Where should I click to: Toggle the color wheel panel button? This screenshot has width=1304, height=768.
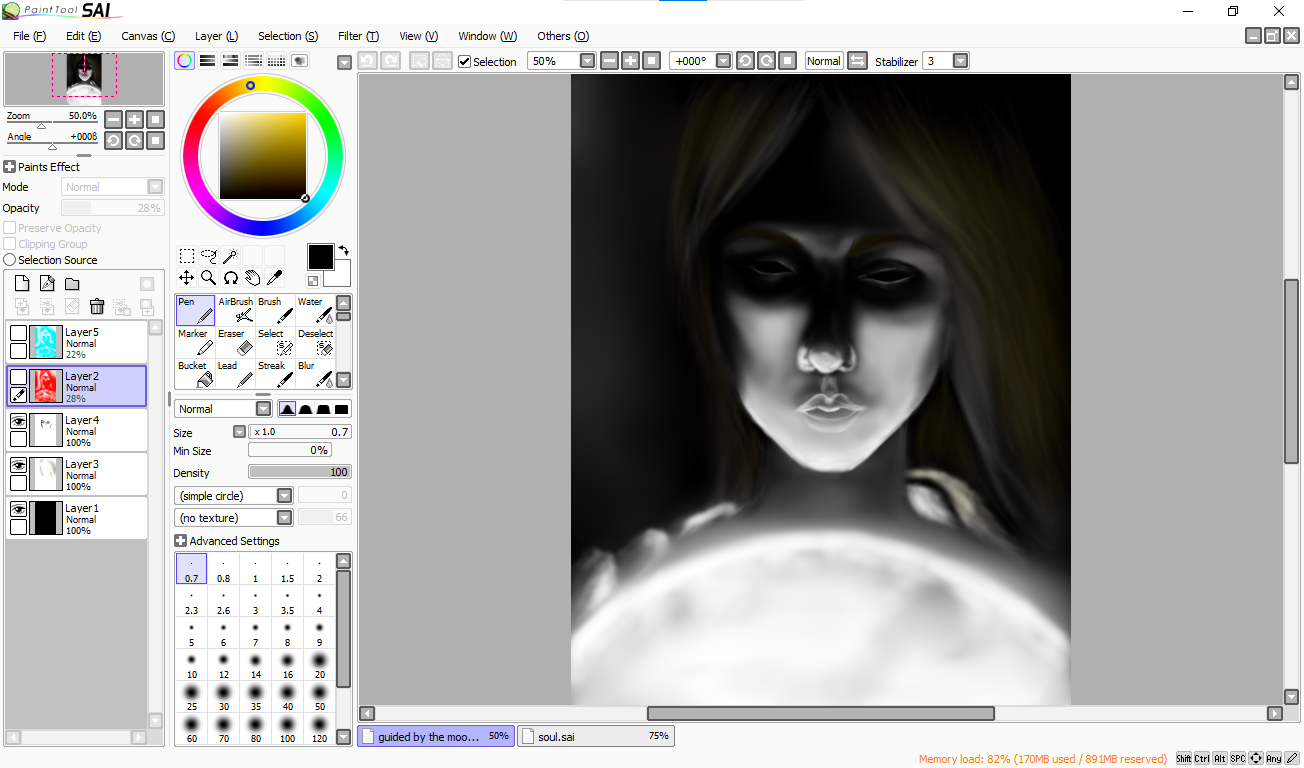(184, 61)
